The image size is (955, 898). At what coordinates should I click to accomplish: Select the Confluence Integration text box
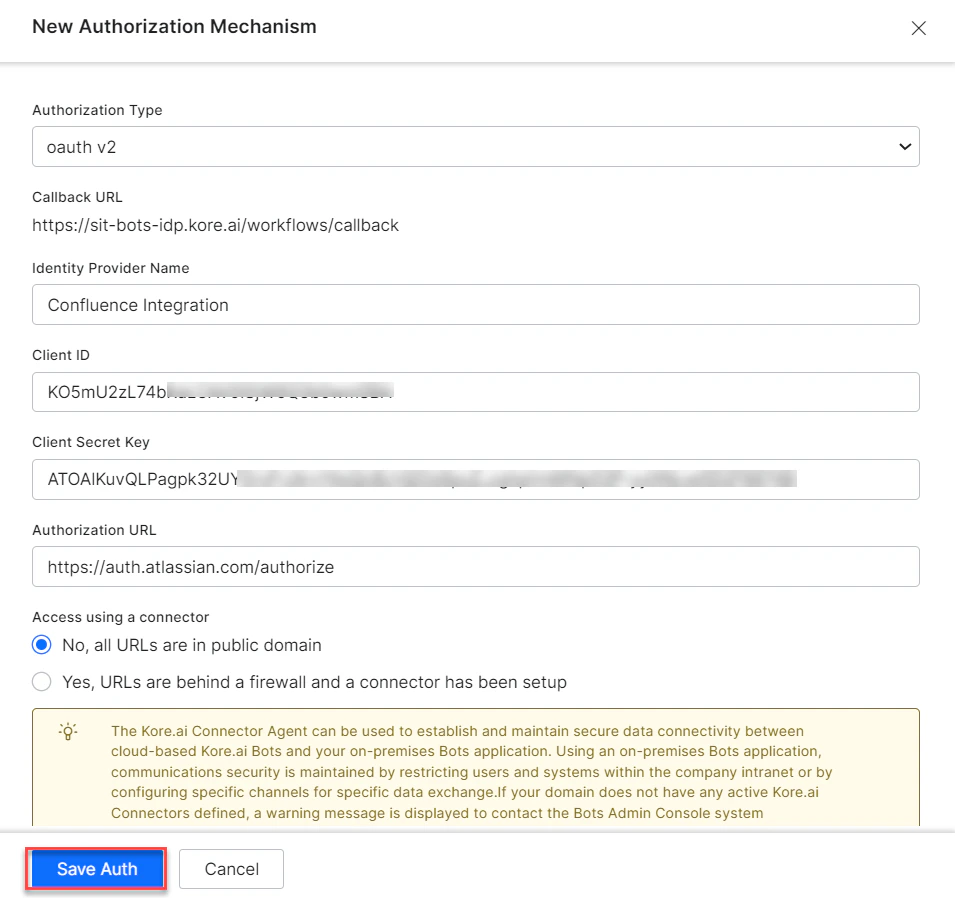tap(475, 304)
